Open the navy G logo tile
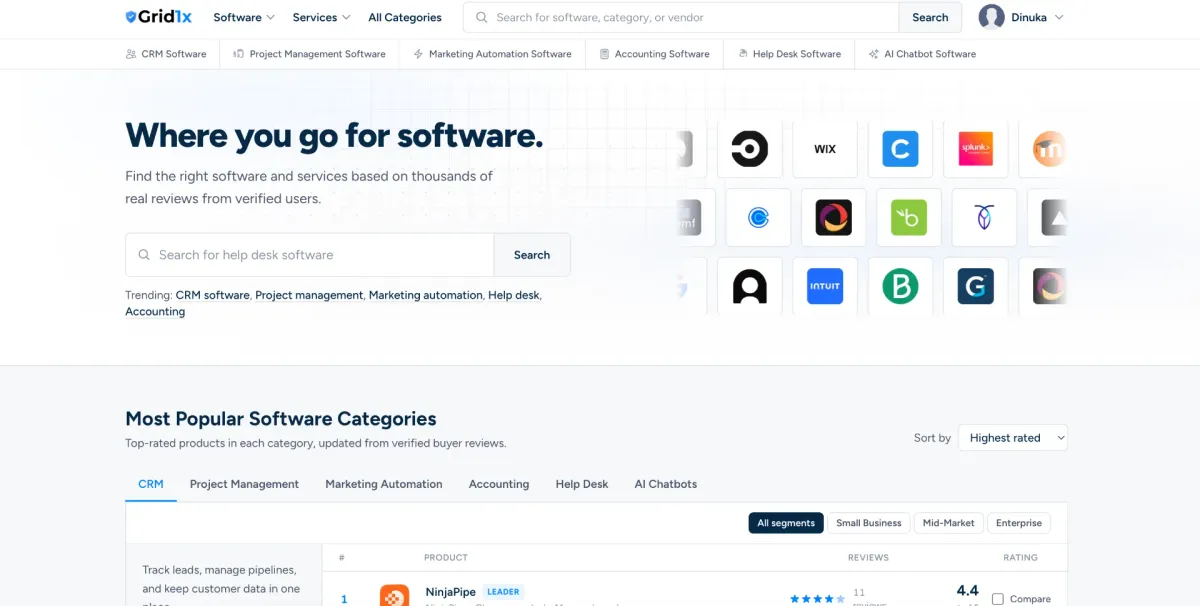1200x606 pixels. [x=976, y=286]
